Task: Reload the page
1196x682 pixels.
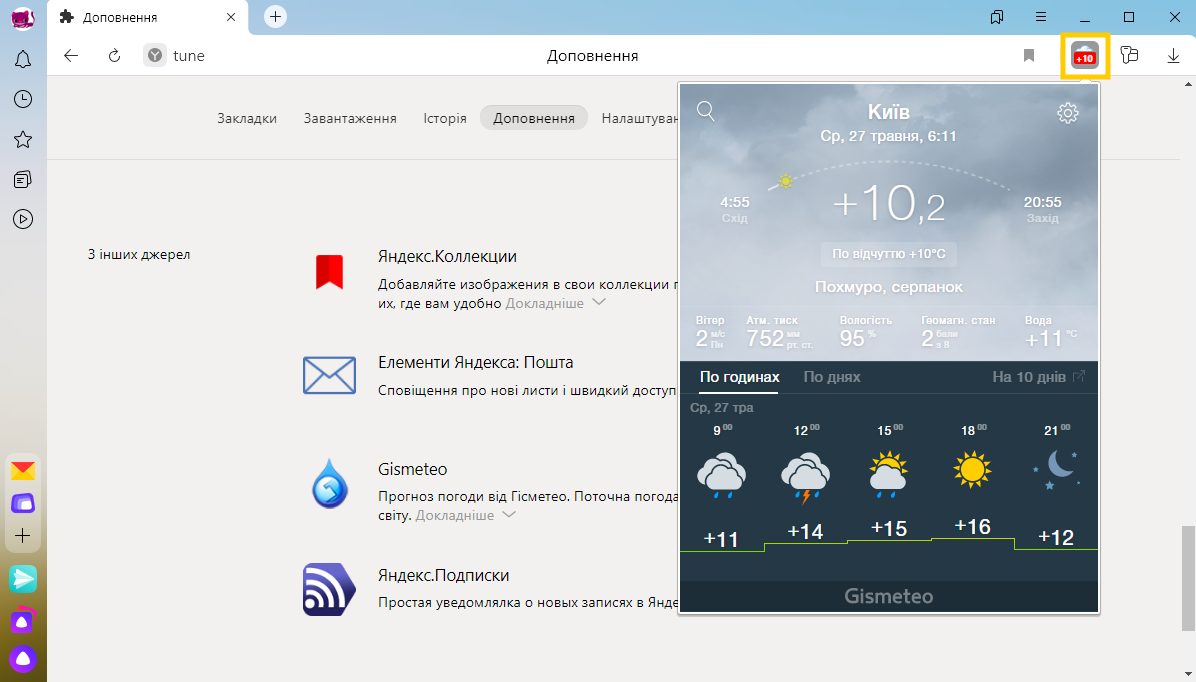Action: coord(114,56)
